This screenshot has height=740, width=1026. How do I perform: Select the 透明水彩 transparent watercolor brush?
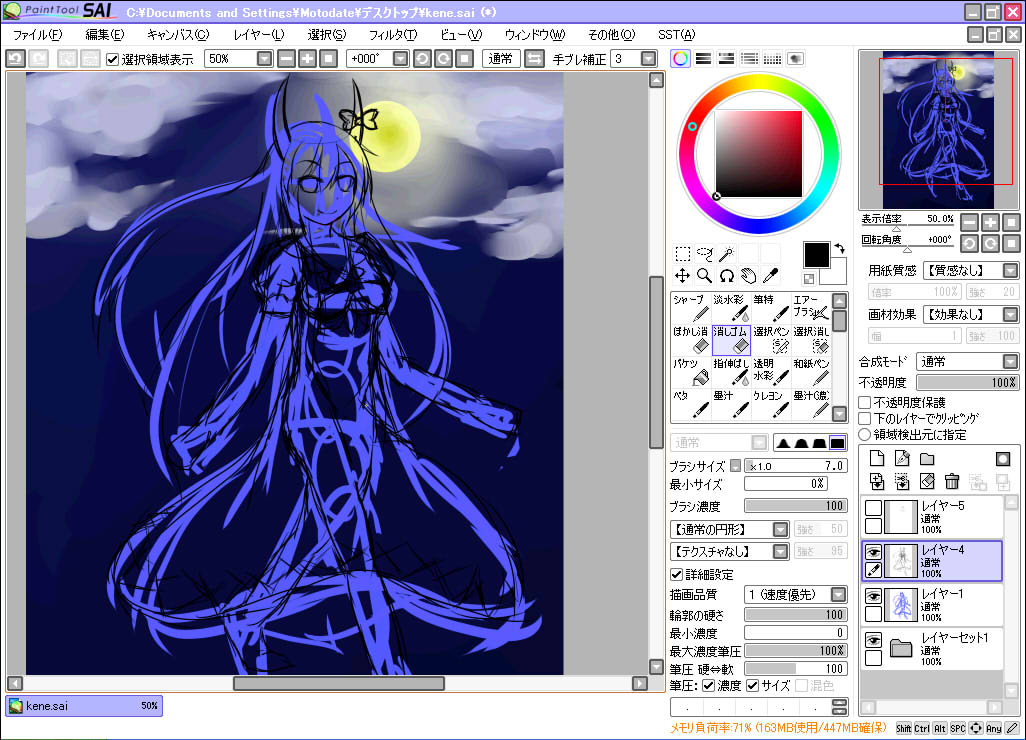(x=771, y=372)
